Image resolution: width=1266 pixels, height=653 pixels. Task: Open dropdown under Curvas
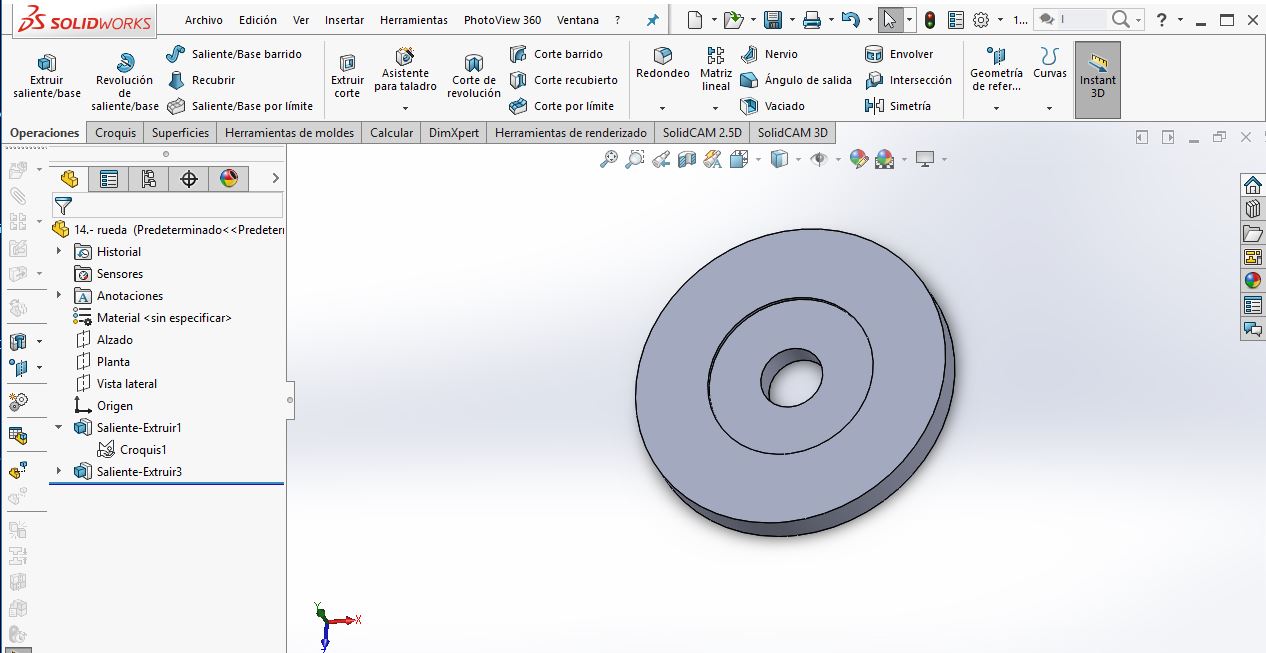[x=1049, y=108]
